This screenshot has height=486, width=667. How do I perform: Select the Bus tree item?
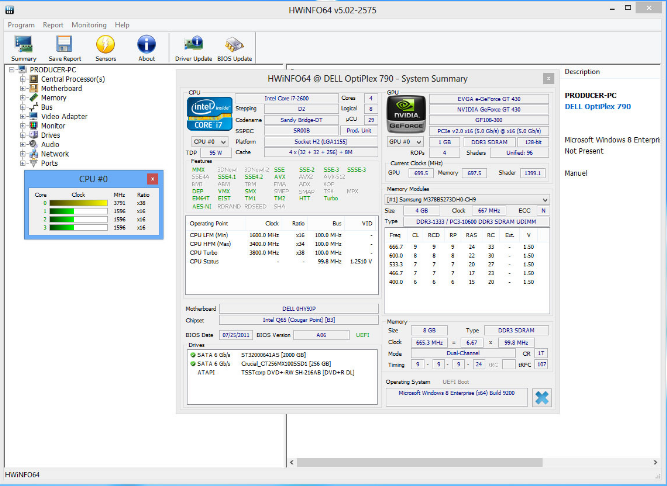coord(47,107)
